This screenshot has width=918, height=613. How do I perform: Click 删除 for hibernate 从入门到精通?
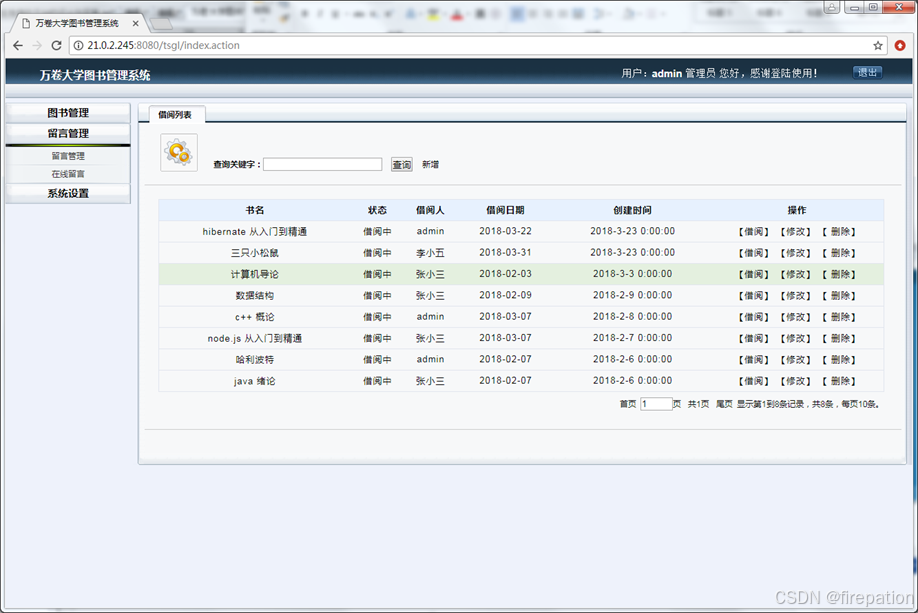(x=839, y=232)
